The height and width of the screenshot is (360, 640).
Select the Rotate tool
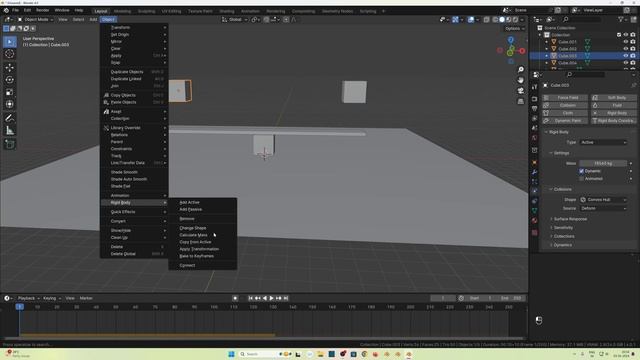10,80
